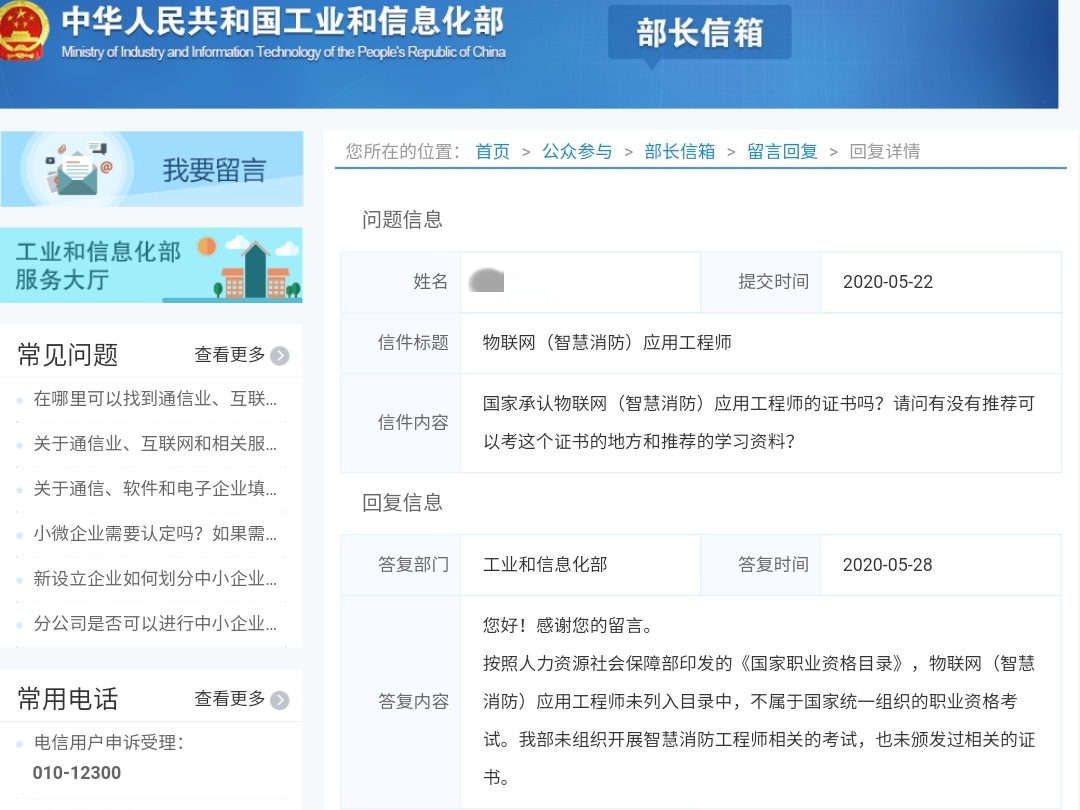Screen dimensions: 1080x810
Task: Go to 首页 in breadcrumb
Action: (492, 152)
